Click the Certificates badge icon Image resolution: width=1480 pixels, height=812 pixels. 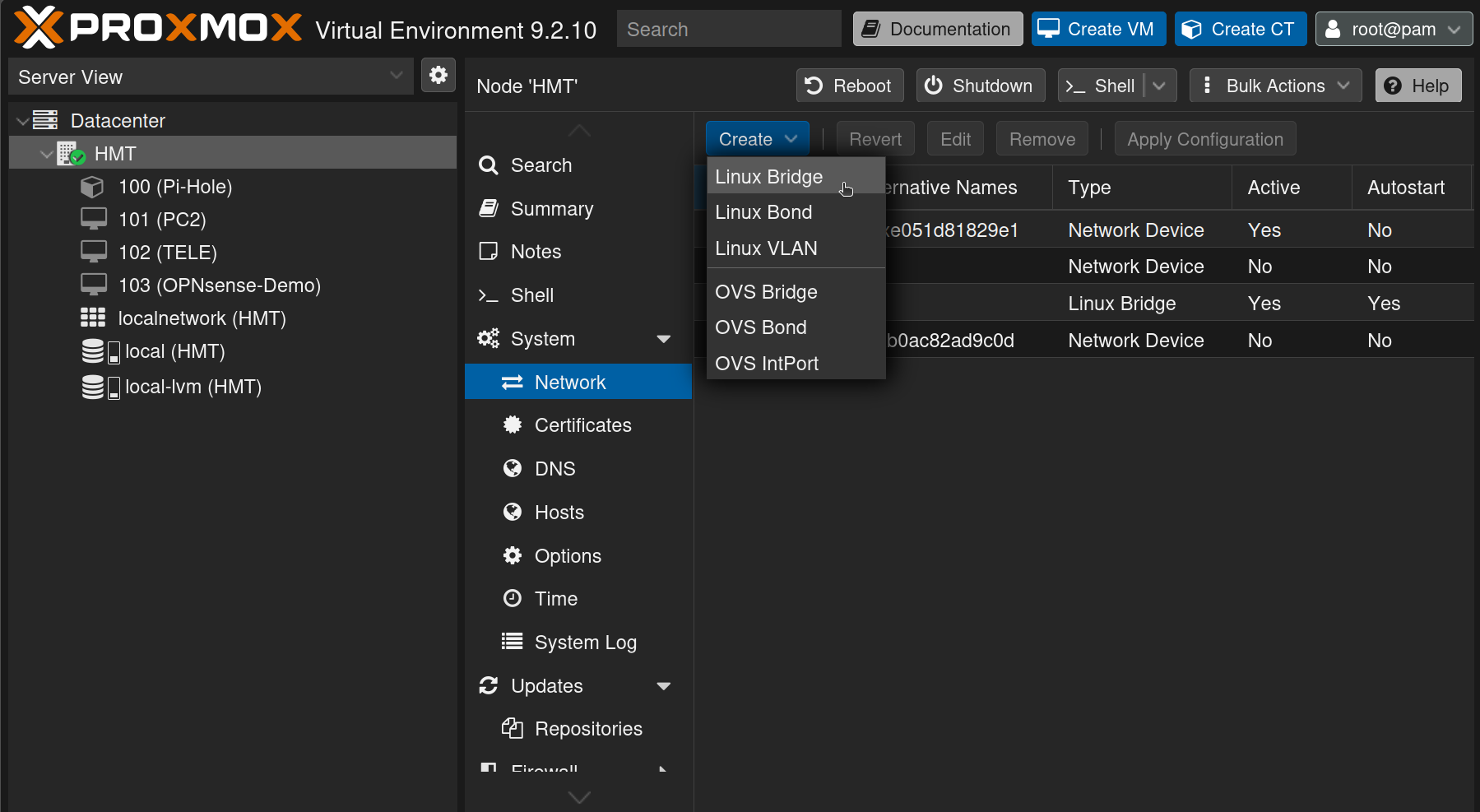pos(513,425)
